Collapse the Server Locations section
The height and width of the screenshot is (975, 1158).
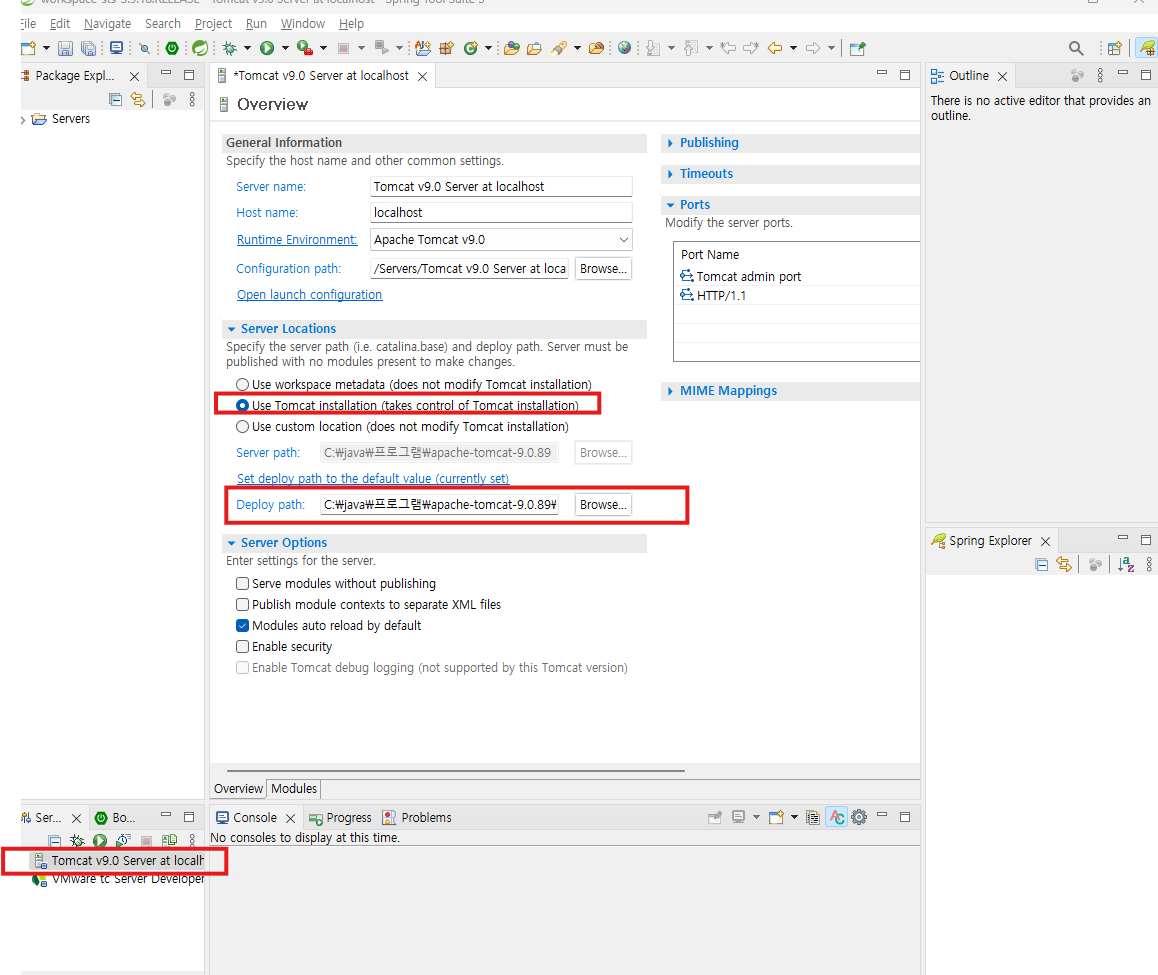[231, 329]
